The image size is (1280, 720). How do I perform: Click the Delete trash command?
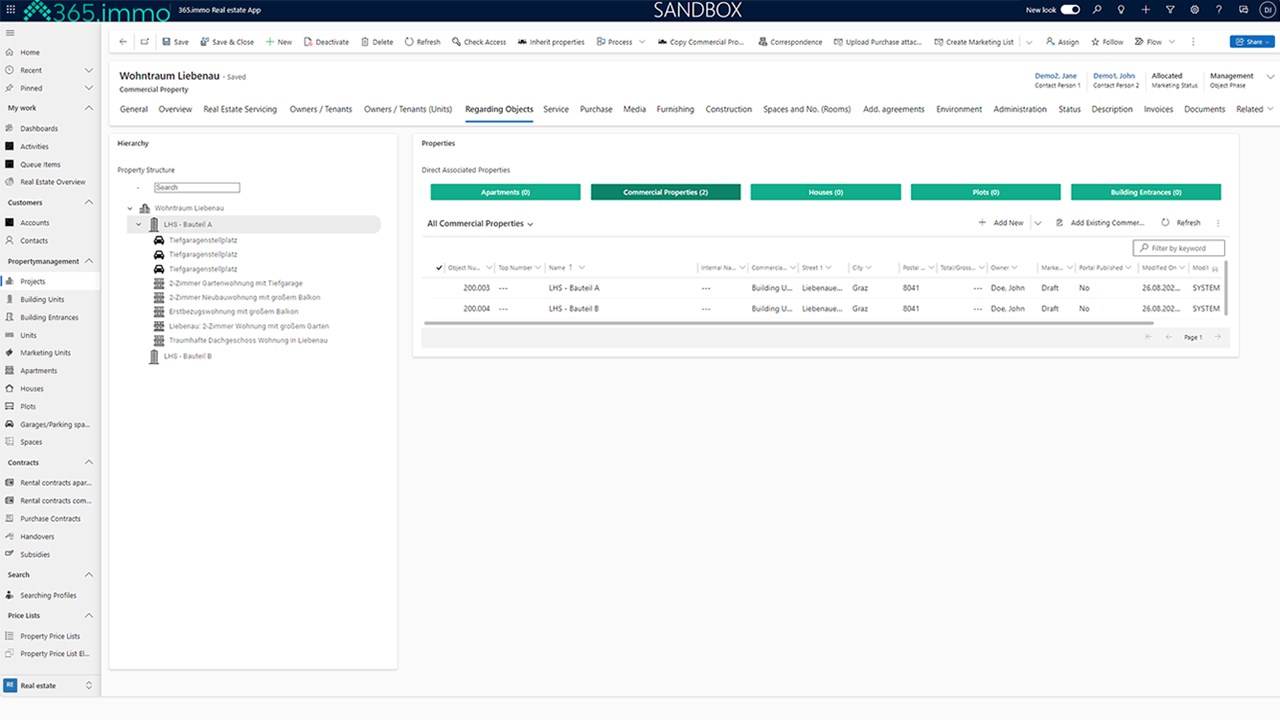[x=377, y=42]
